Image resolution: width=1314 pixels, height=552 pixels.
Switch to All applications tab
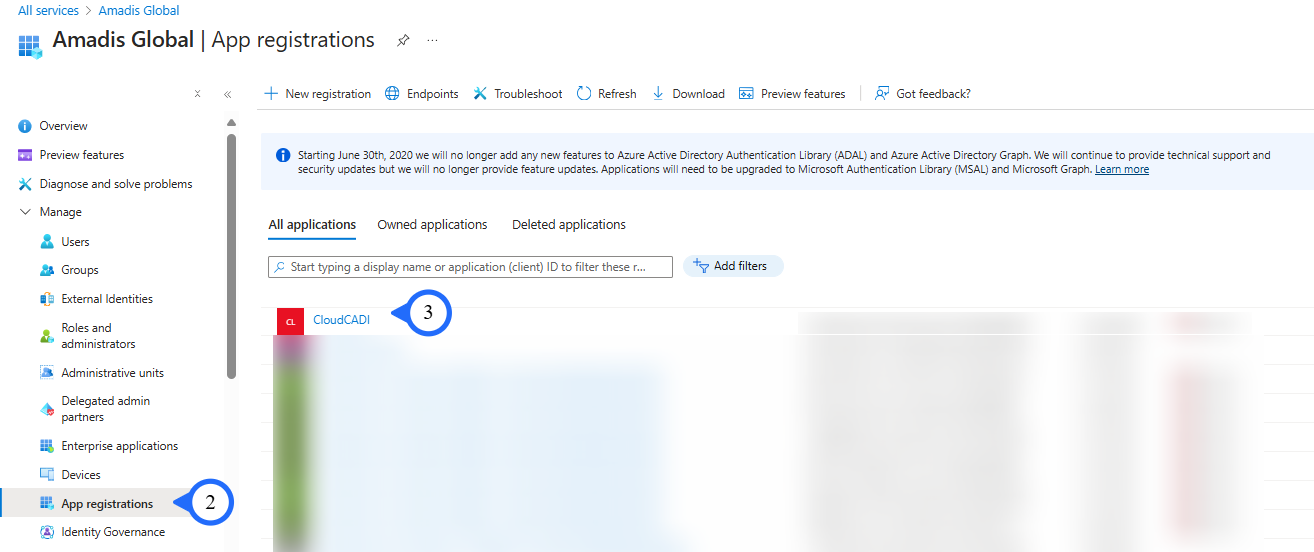pyautogui.click(x=312, y=225)
